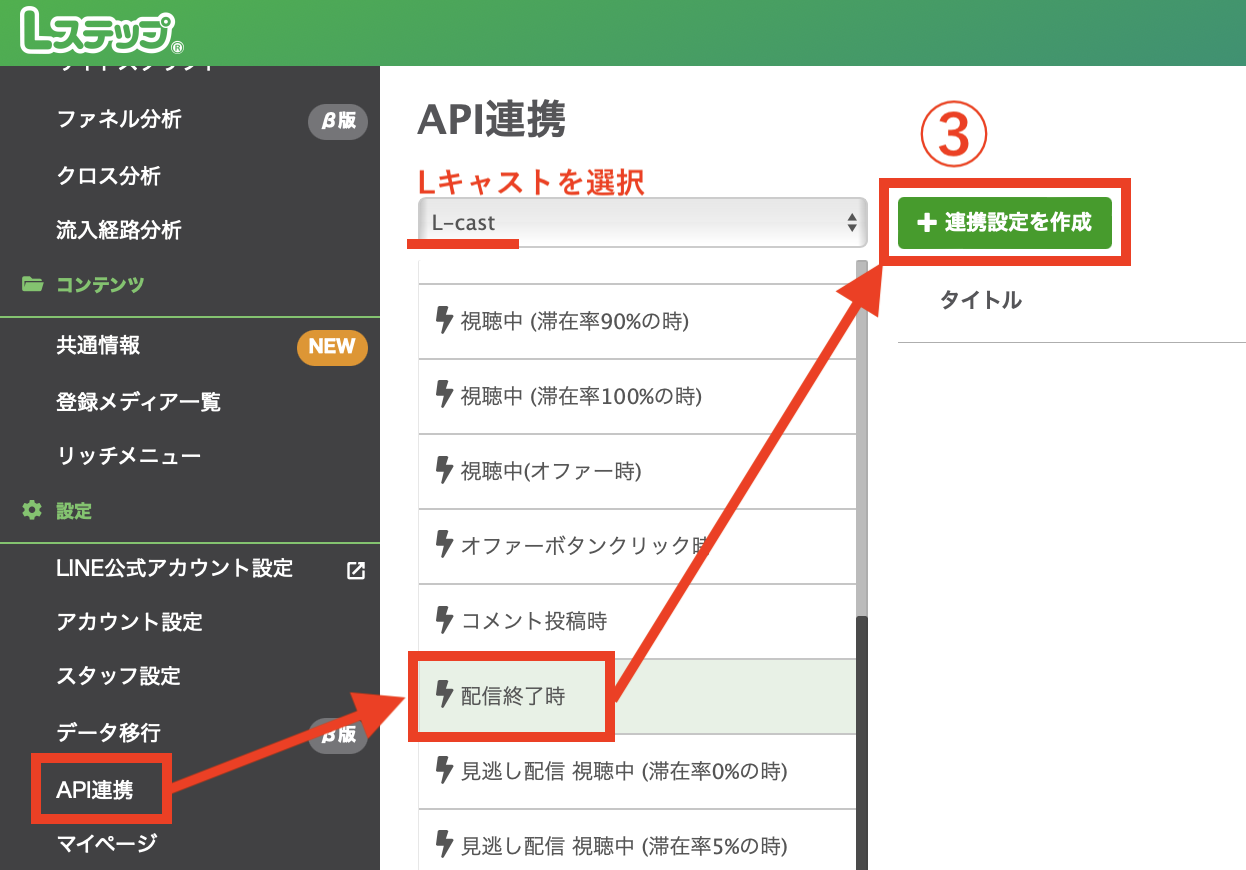Open the L-cast selection dropdown

click(x=640, y=222)
